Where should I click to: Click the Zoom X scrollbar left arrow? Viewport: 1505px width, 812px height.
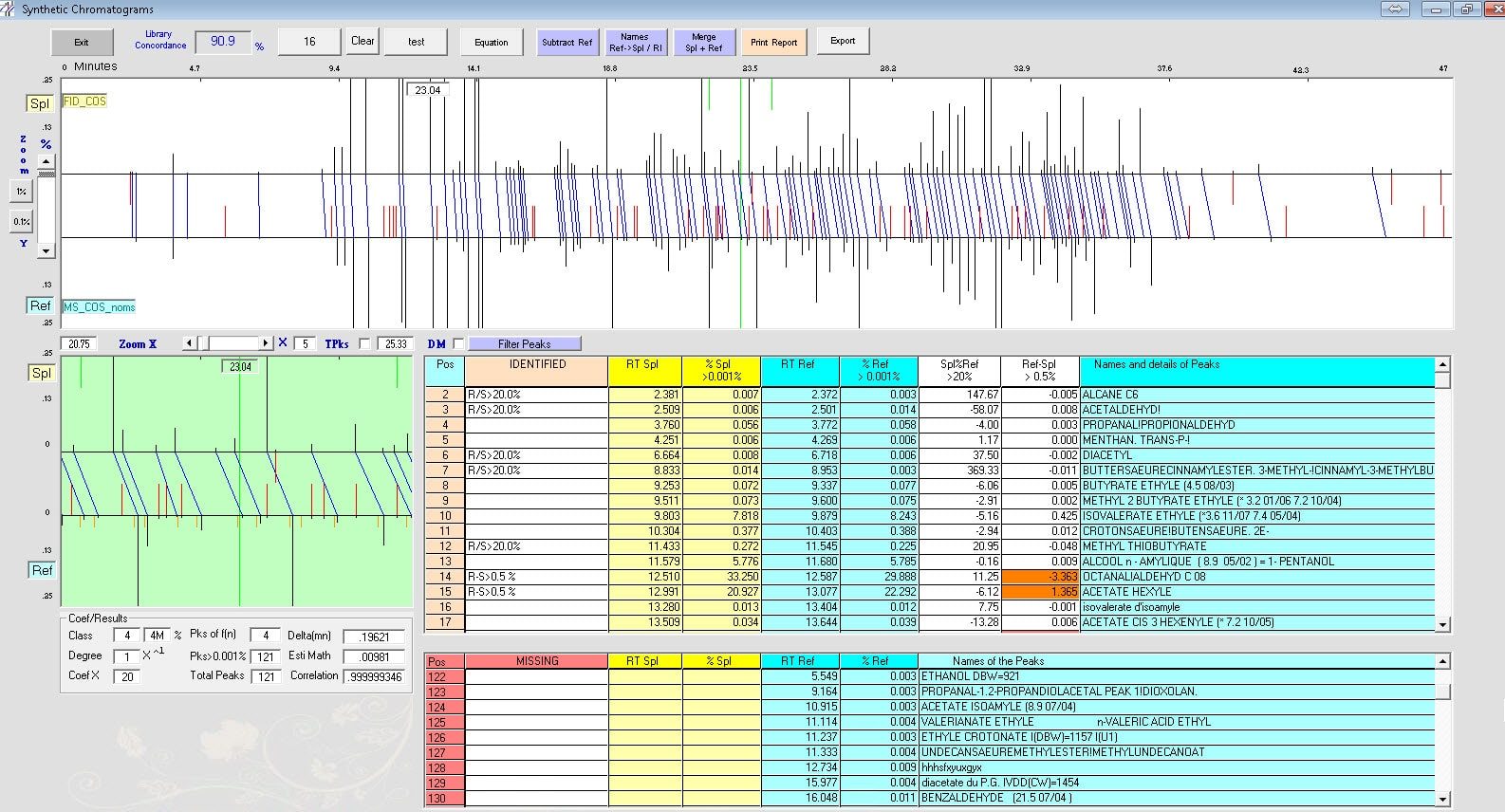[190, 343]
